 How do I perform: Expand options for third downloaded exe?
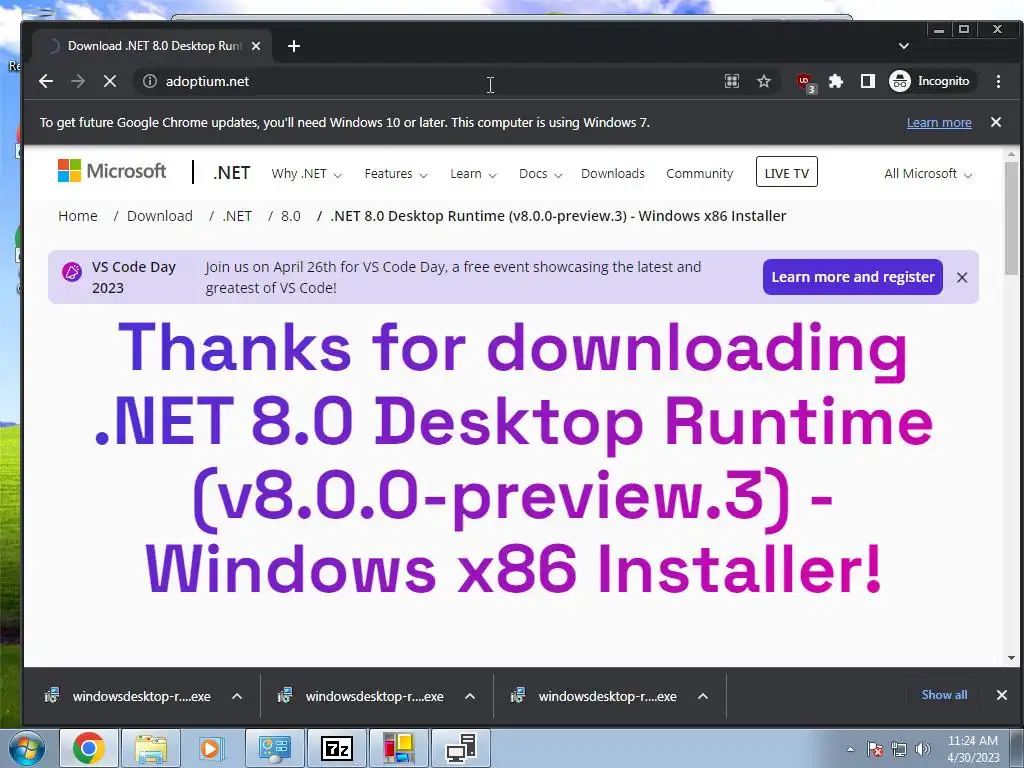[x=703, y=696]
